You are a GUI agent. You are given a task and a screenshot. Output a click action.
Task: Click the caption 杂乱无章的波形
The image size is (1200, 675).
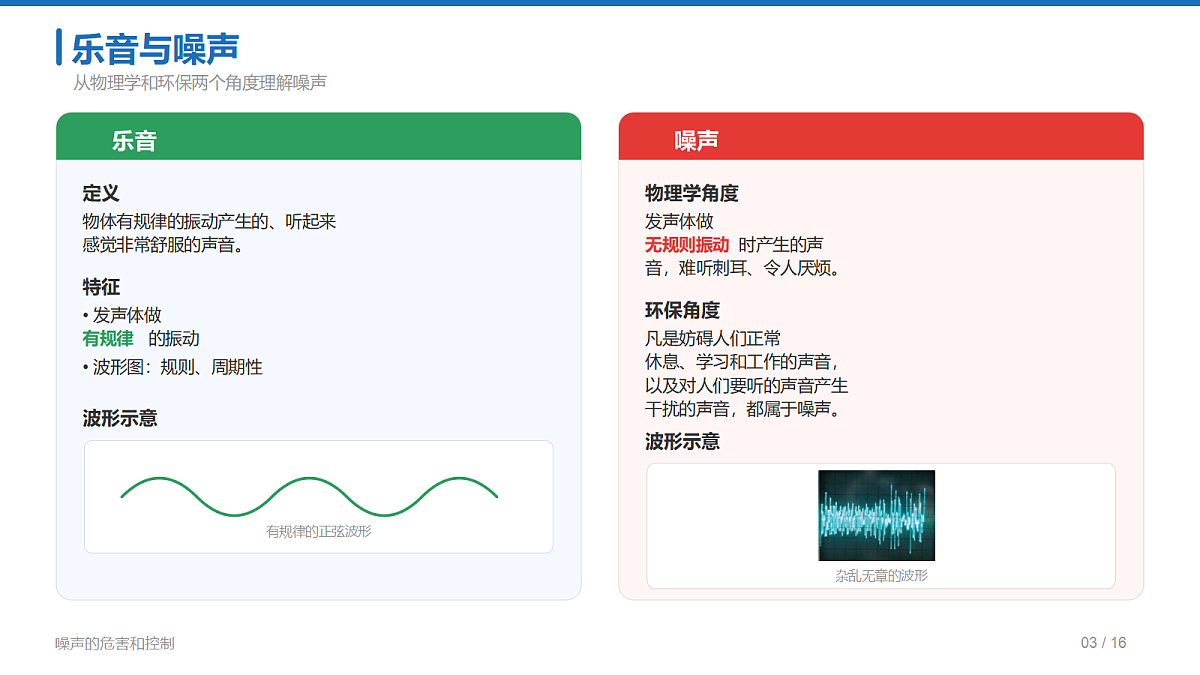click(881, 576)
